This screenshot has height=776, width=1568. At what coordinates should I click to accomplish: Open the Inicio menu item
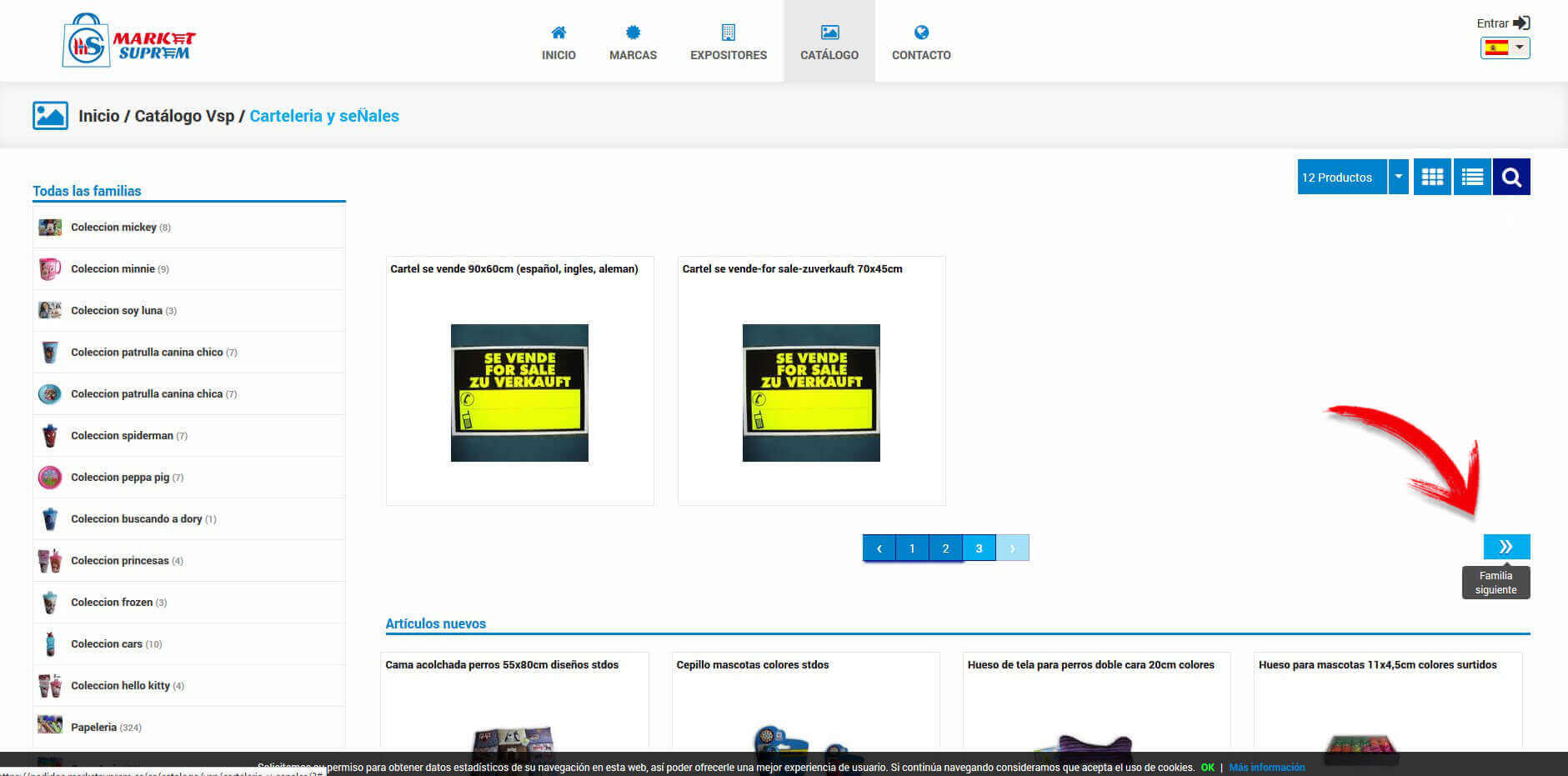pyautogui.click(x=559, y=42)
